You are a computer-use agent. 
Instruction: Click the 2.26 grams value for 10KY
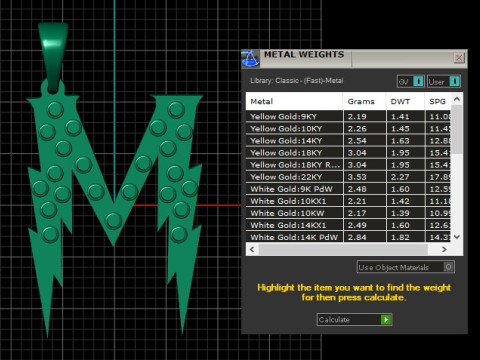357,128
